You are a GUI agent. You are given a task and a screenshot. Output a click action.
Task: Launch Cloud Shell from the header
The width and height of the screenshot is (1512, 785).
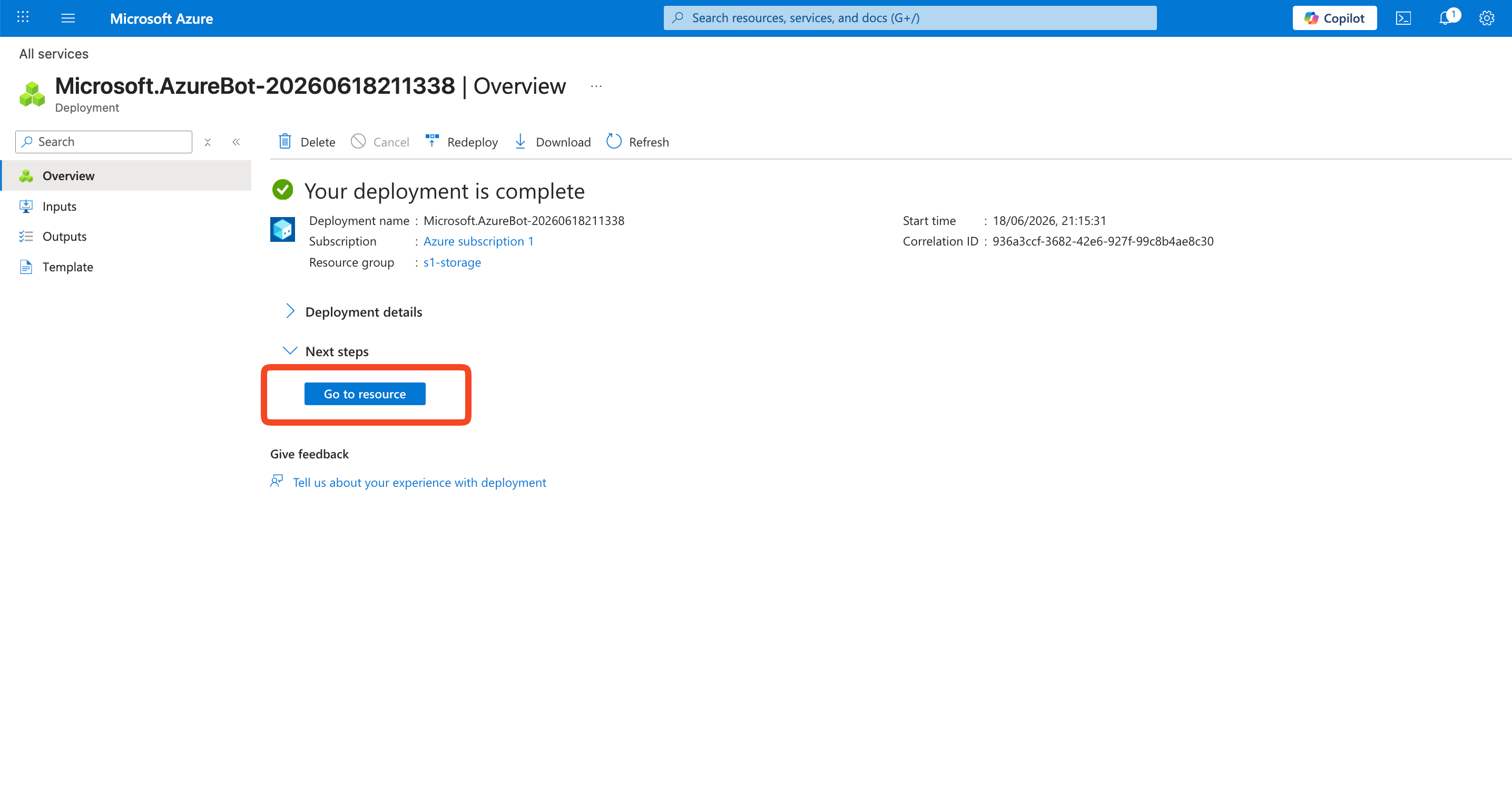click(1403, 18)
